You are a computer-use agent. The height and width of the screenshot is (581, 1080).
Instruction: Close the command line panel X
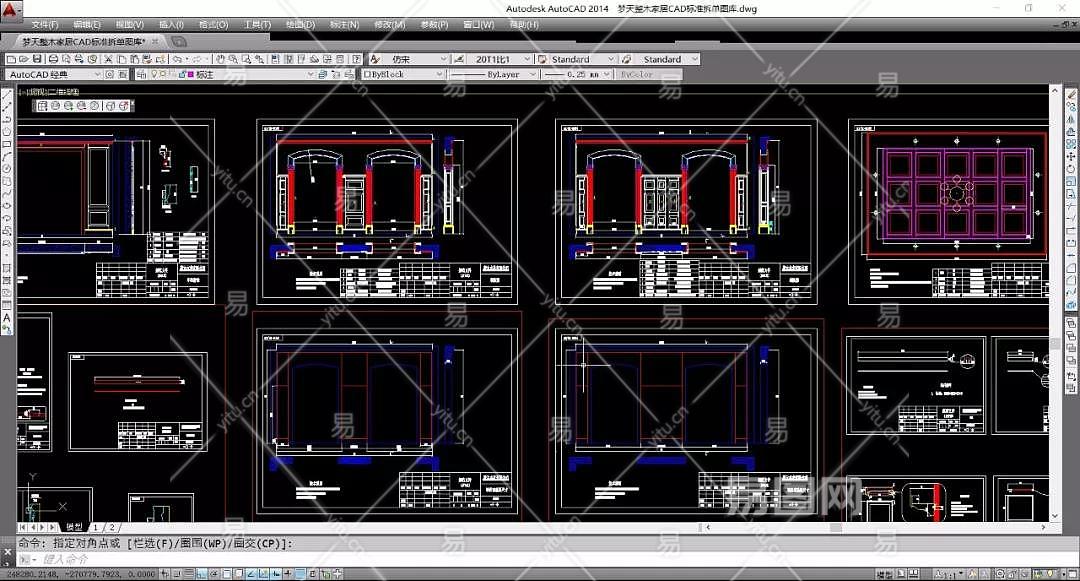(x=8, y=551)
